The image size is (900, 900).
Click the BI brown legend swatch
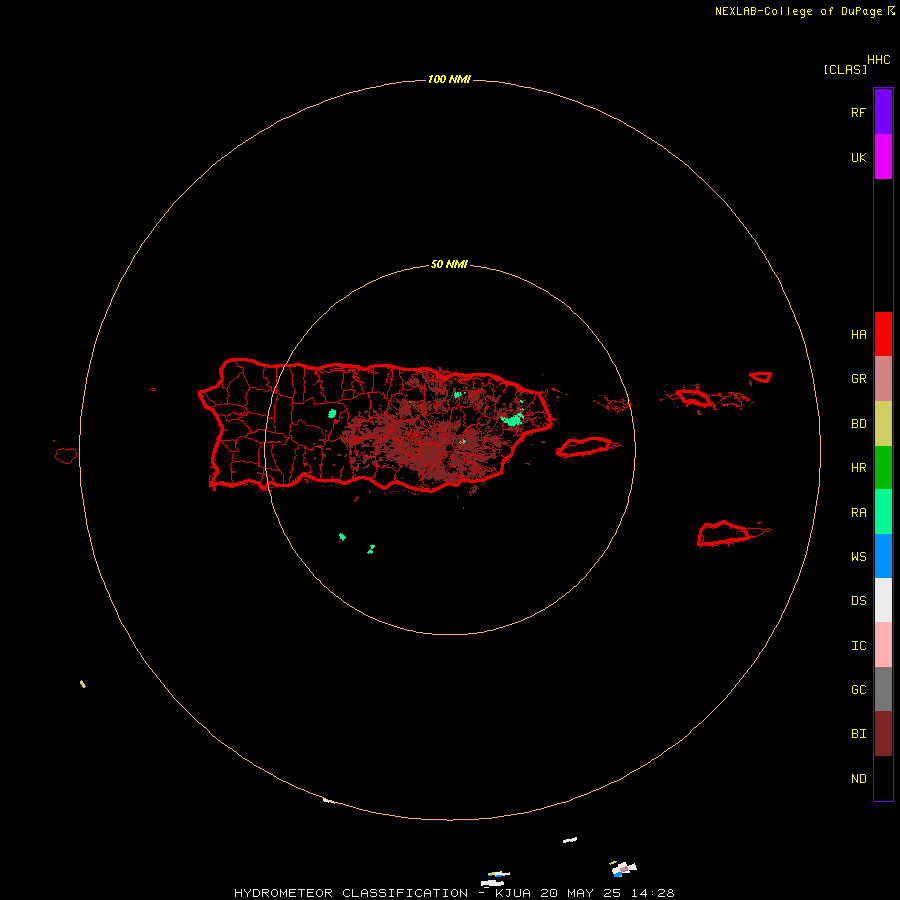click(883, 734)
